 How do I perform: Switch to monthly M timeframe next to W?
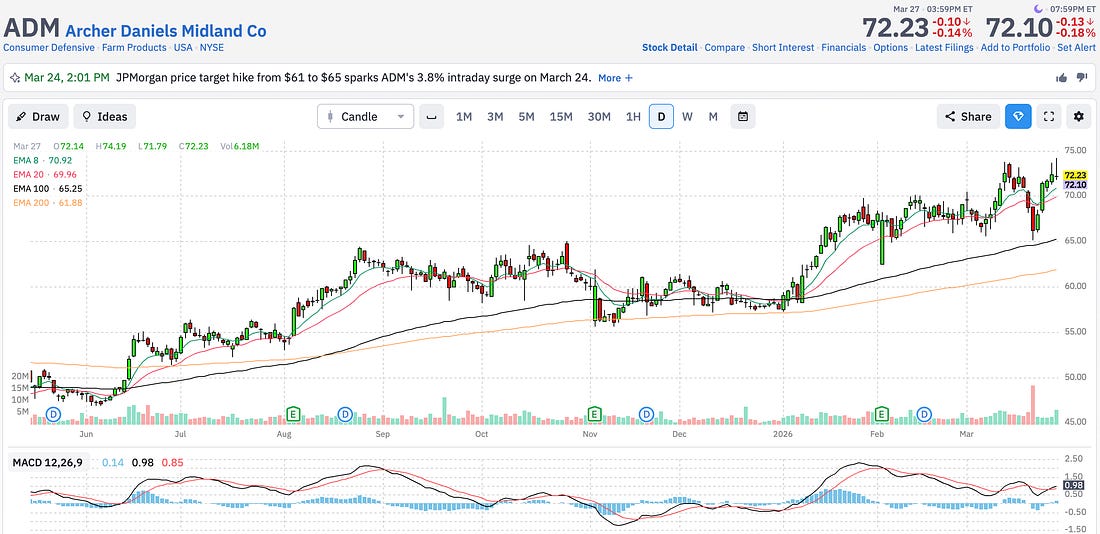point(713,116)
